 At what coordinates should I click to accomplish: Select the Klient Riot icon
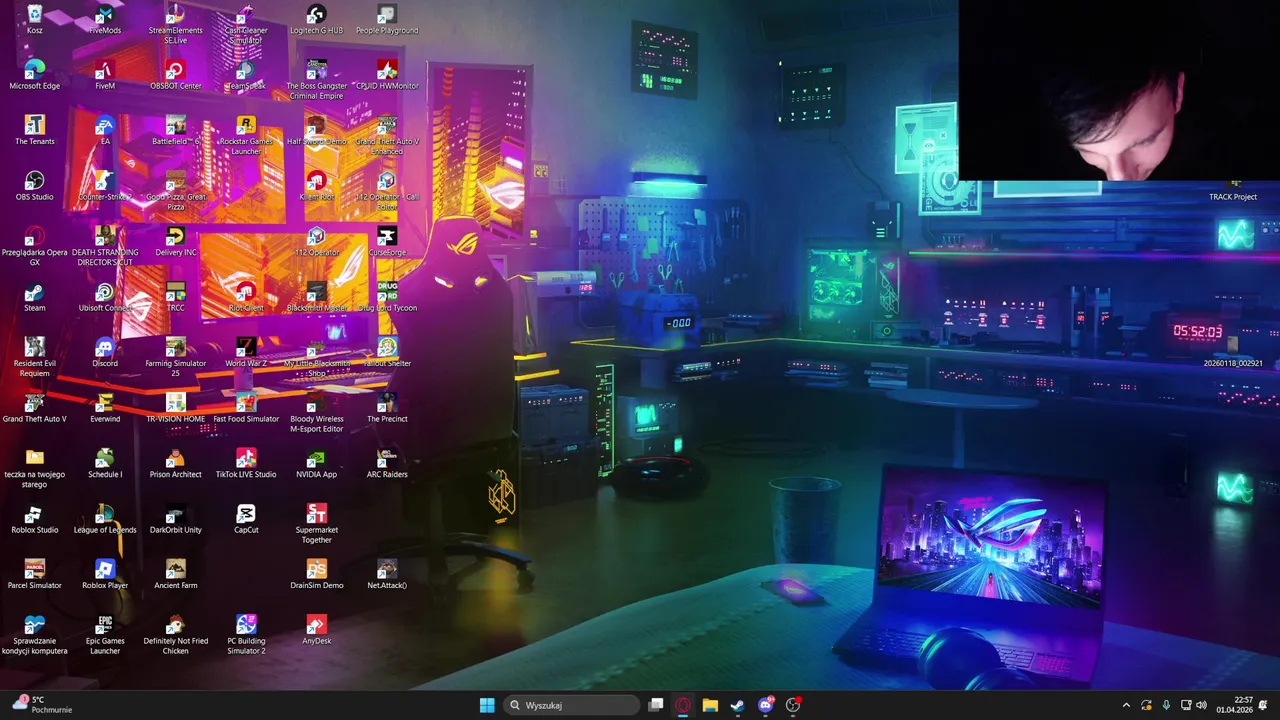pos(316,186)
